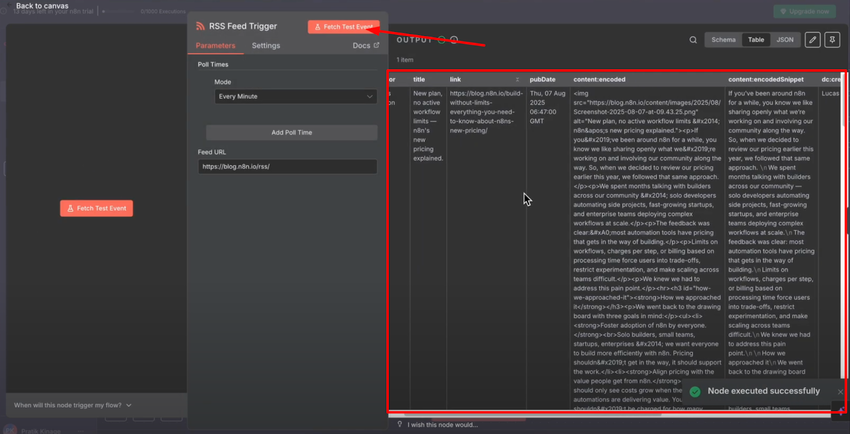This screenshot has height=434, width=850.
Task: Click the Add Poll Time button
Action: click(x=291, y=132)
